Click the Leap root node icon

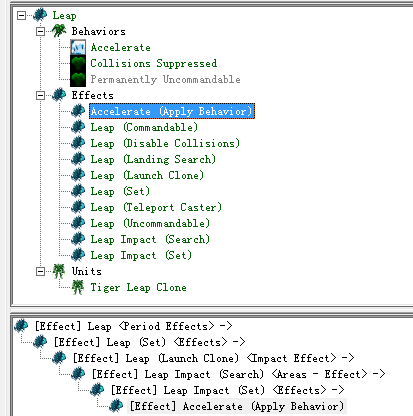(x=40, y=15)
